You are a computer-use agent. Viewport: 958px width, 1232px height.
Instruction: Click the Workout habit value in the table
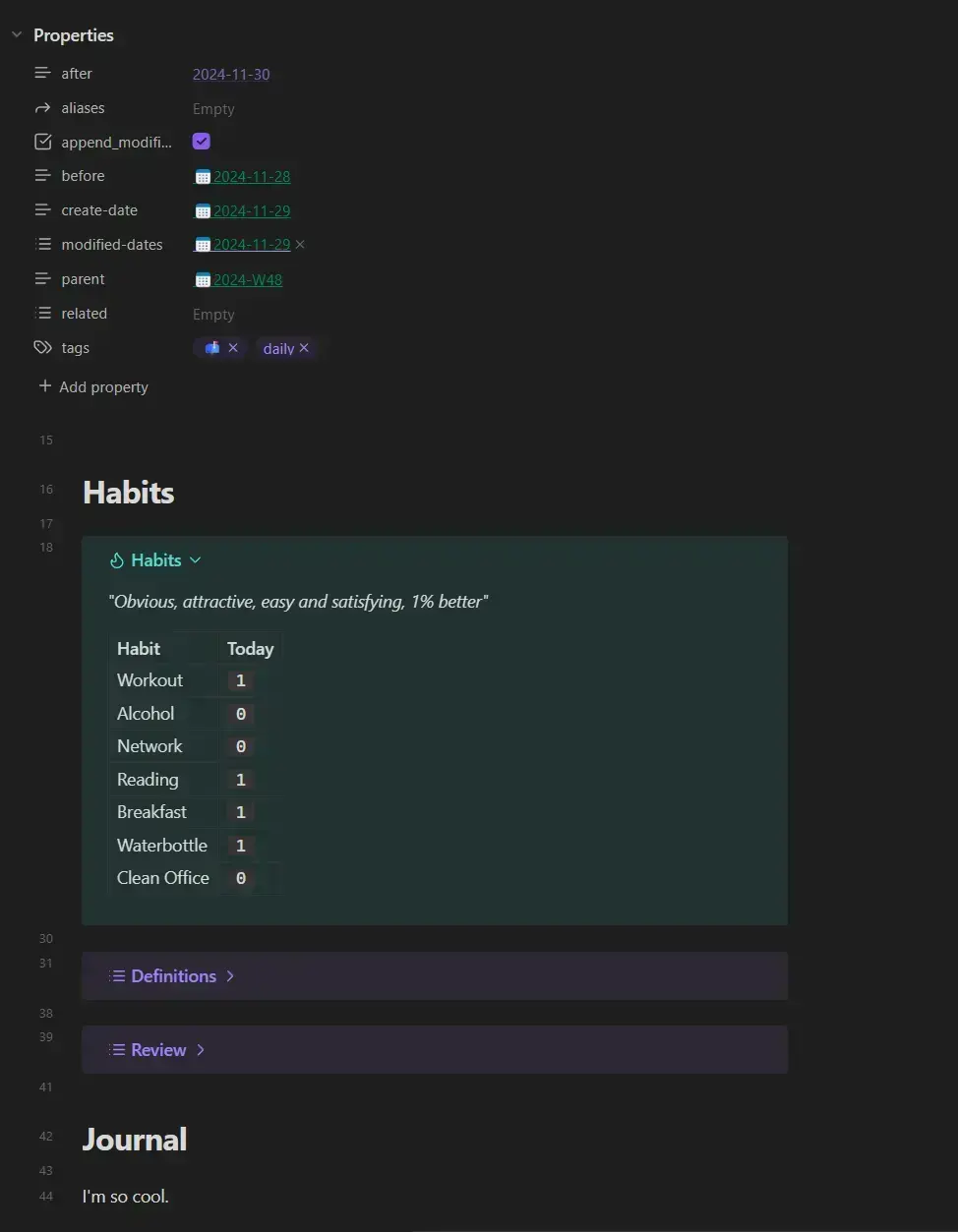(x=241, y=681)
